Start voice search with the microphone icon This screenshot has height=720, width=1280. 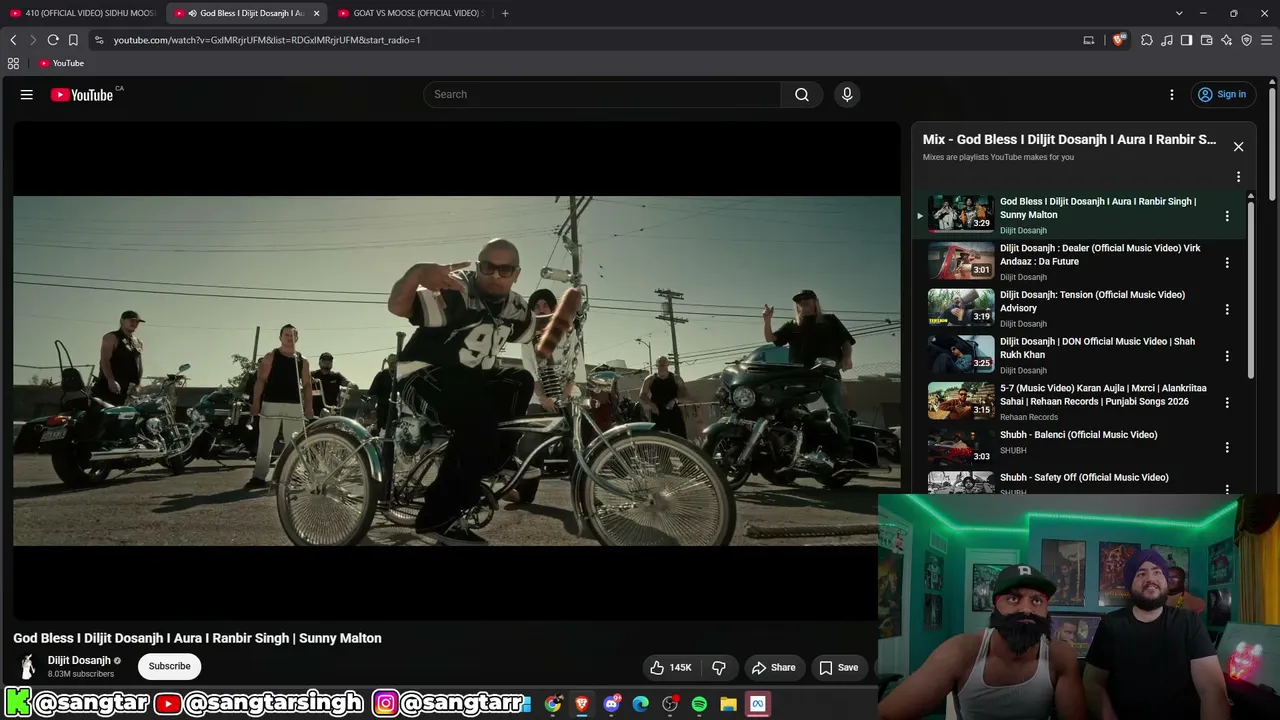click(847, 94)
